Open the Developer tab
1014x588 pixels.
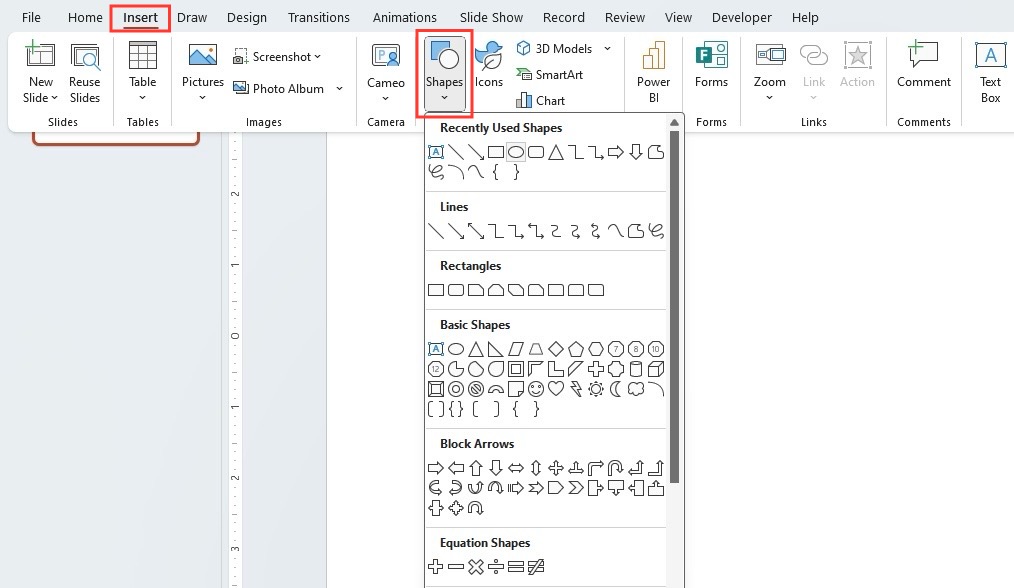tap(741, 17)
